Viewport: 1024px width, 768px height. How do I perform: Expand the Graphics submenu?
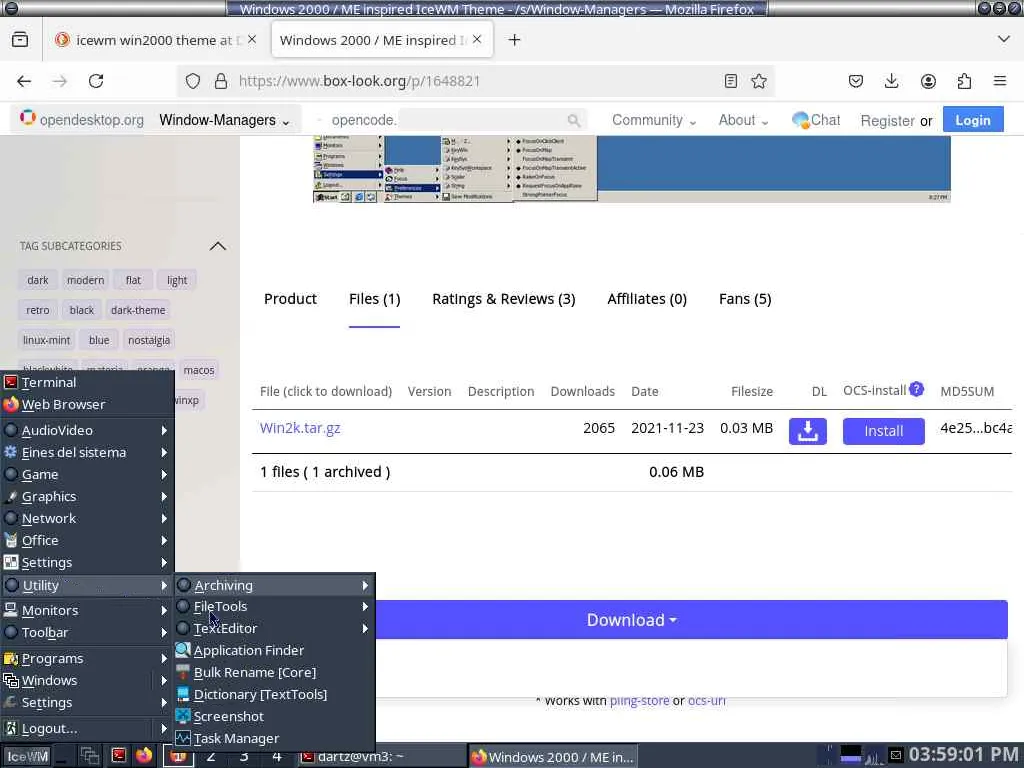tap(88, 496)
